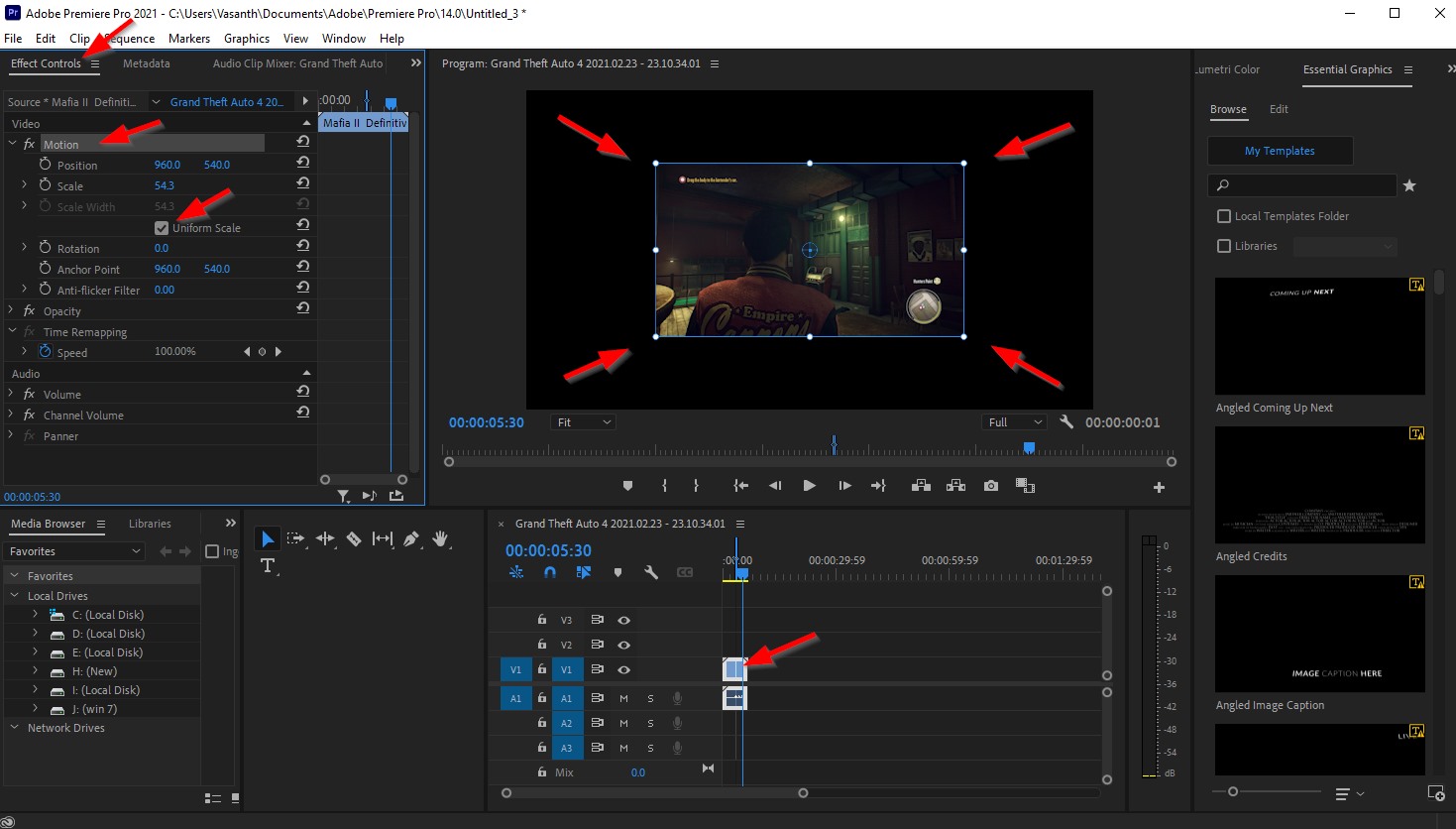Viewport: 1456px width, 829px height.
Task: Collapse the Motion effect properties
Action: pyautogui.click(x=13, y=144)
